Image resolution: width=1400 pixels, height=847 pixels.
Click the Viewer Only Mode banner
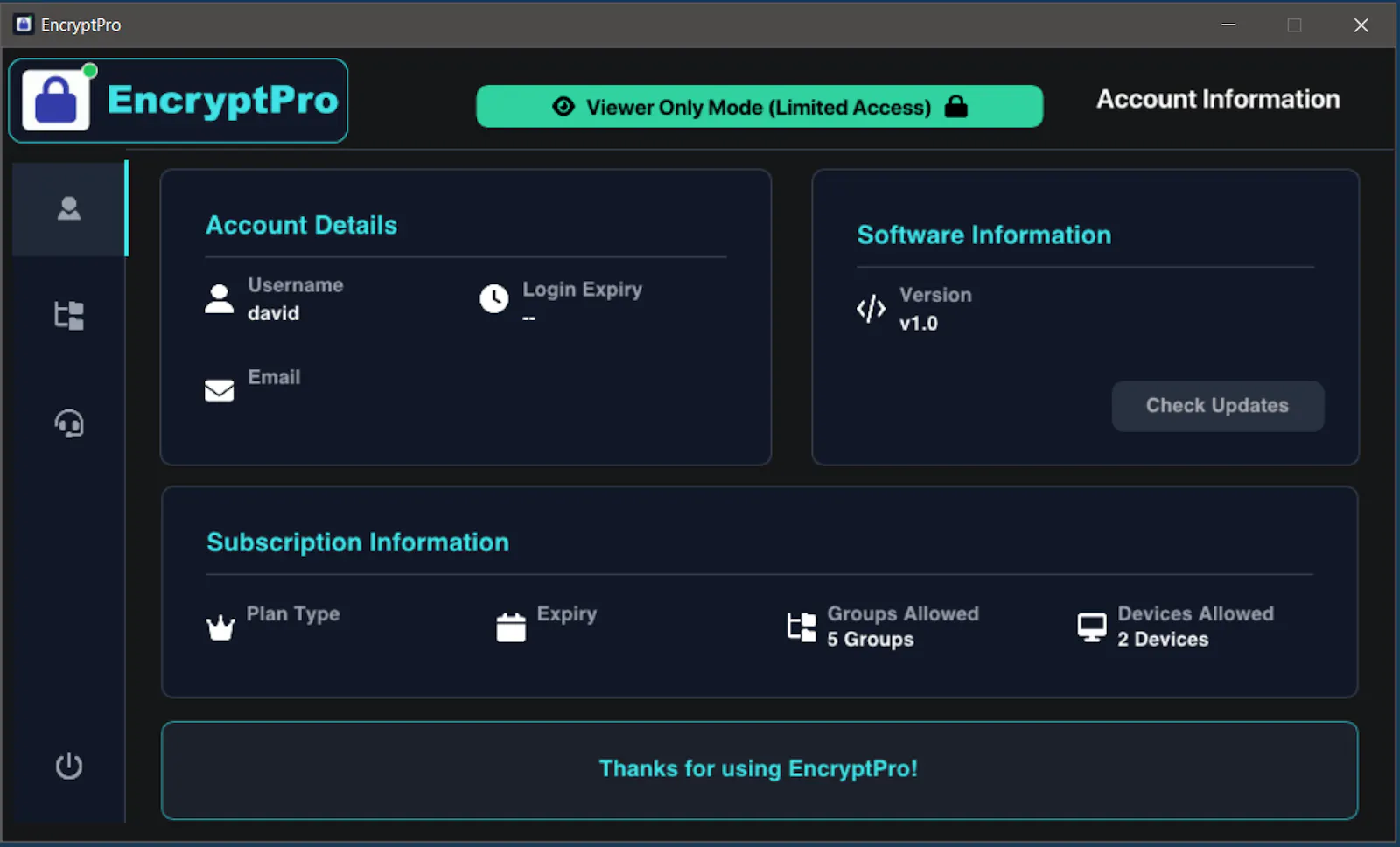point(759,106)
